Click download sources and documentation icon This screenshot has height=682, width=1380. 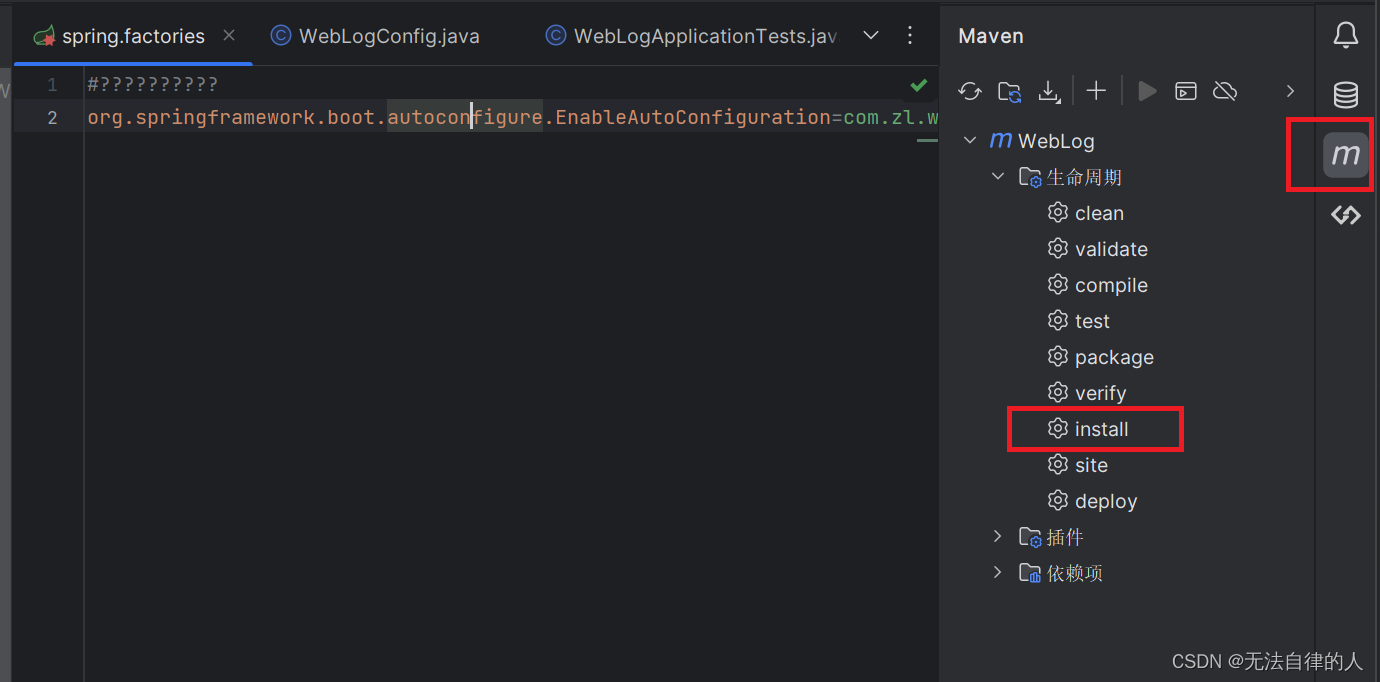[1049, 92]
